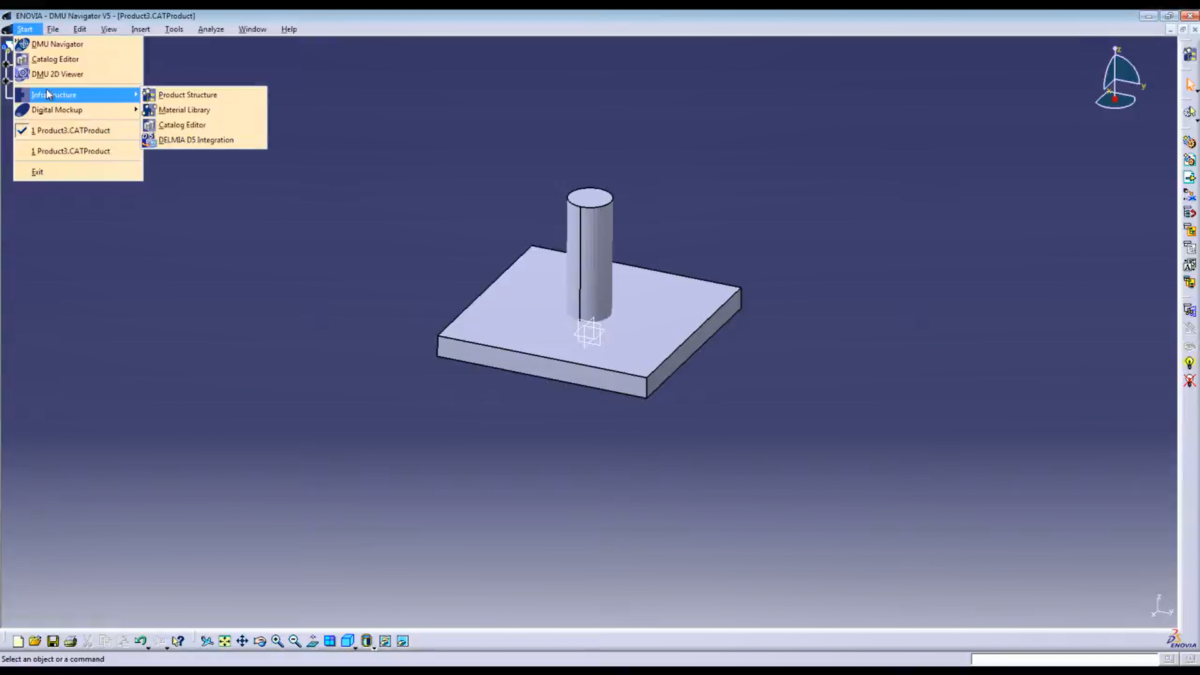Screen dimensions: 1200x675
Task: Click the 3D compass in the viewport
Action: (1120, 78)
